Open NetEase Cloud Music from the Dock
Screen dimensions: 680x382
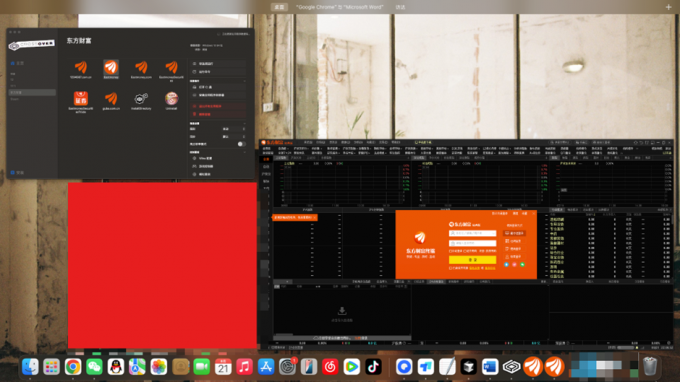[330, 367]
